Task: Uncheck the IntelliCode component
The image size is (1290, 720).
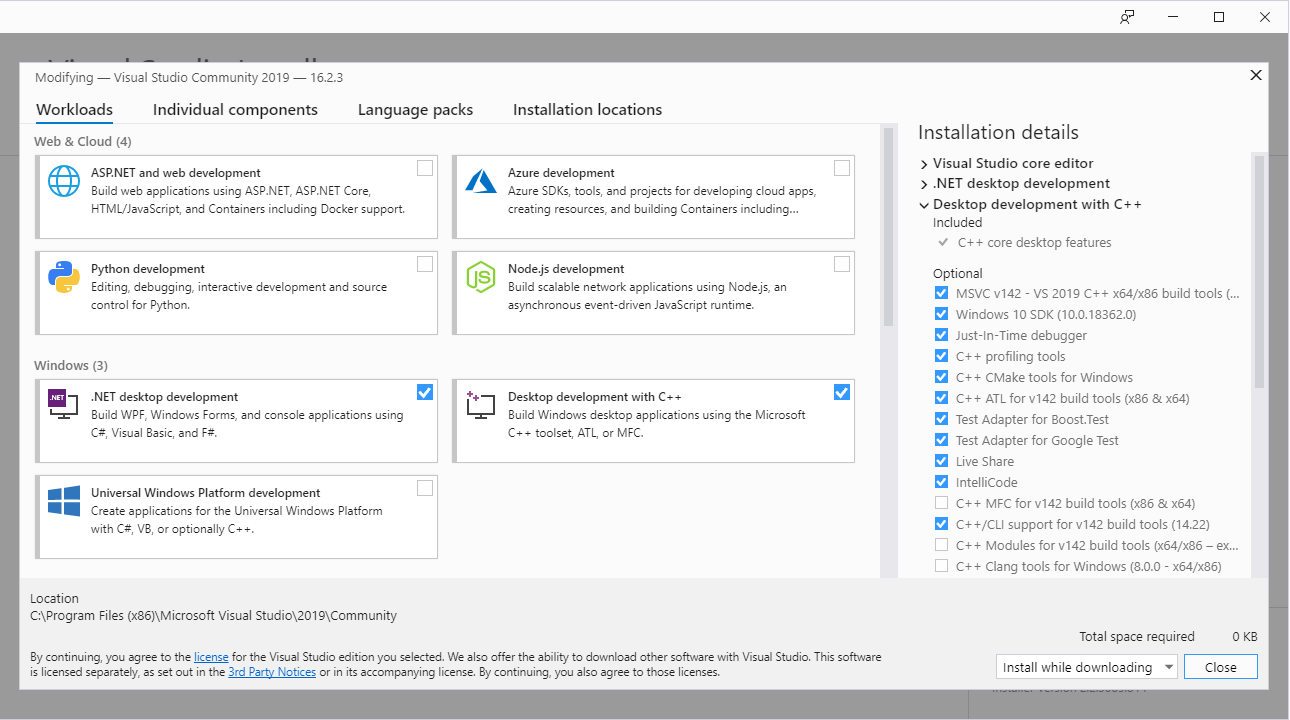Action: [x=941, y=482]
